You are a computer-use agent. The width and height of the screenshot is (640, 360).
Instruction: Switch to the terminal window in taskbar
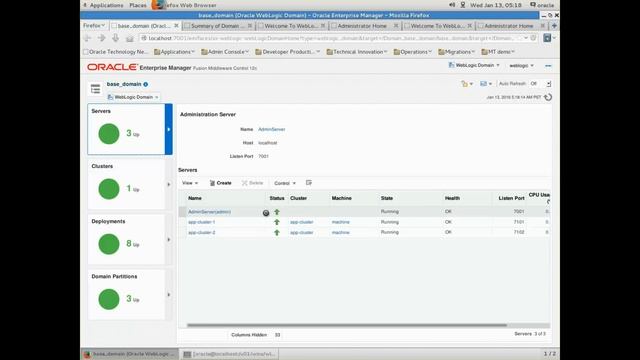click(229, 354)
